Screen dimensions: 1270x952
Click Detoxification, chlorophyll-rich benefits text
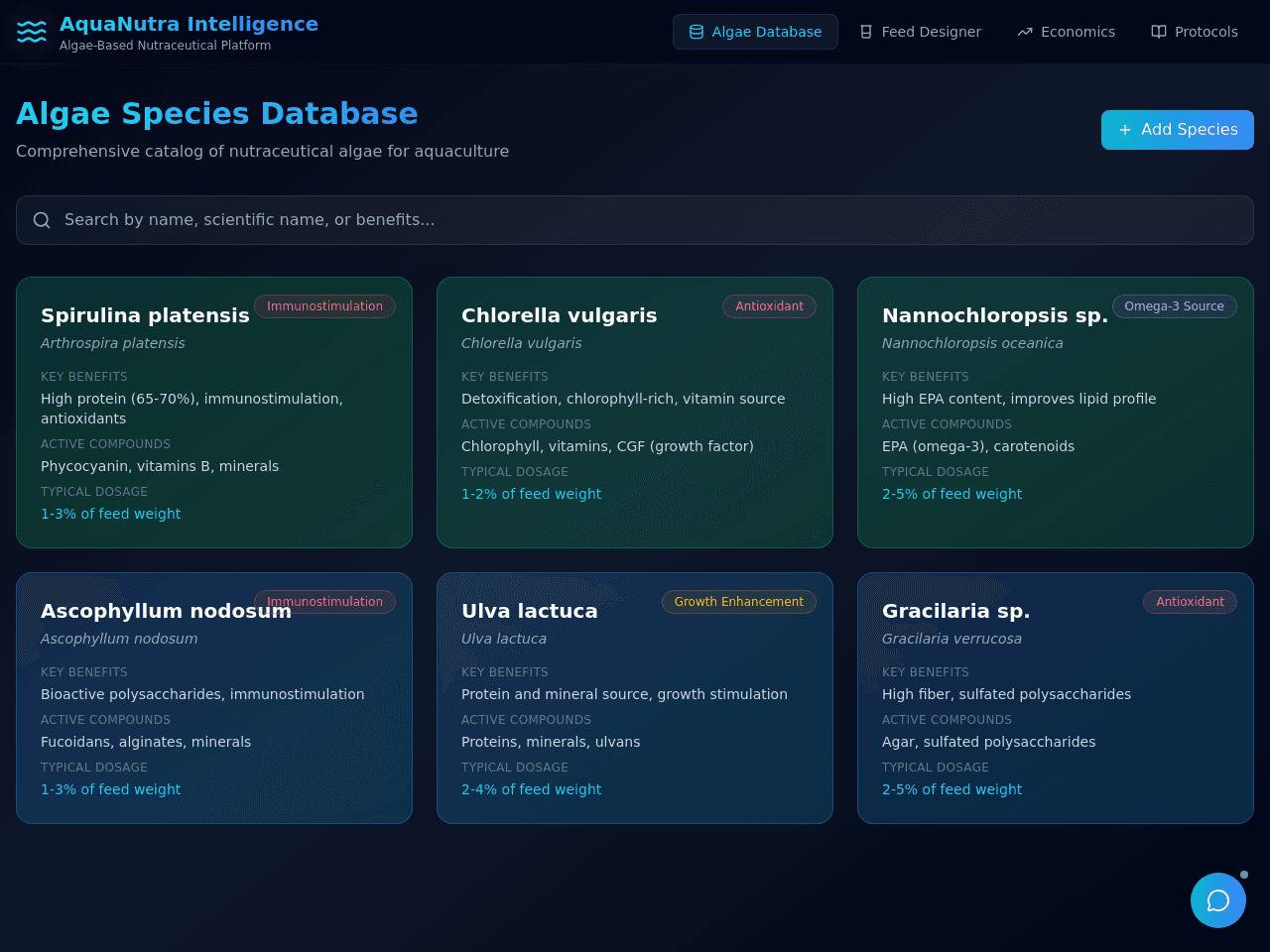pyautogui.click(x=623, y=399)
